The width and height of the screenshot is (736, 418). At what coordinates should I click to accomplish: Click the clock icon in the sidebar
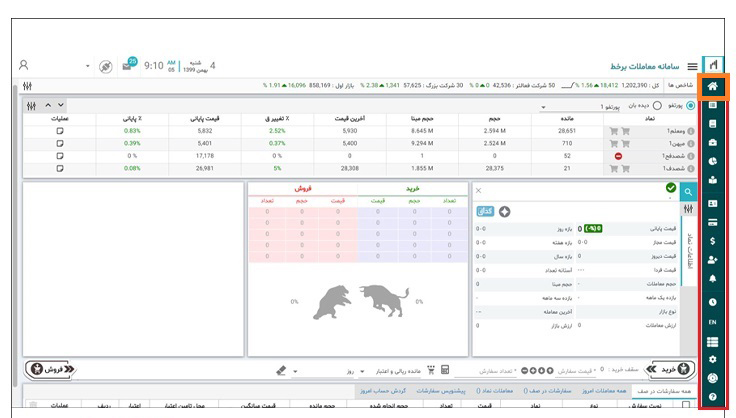point(713,301)
